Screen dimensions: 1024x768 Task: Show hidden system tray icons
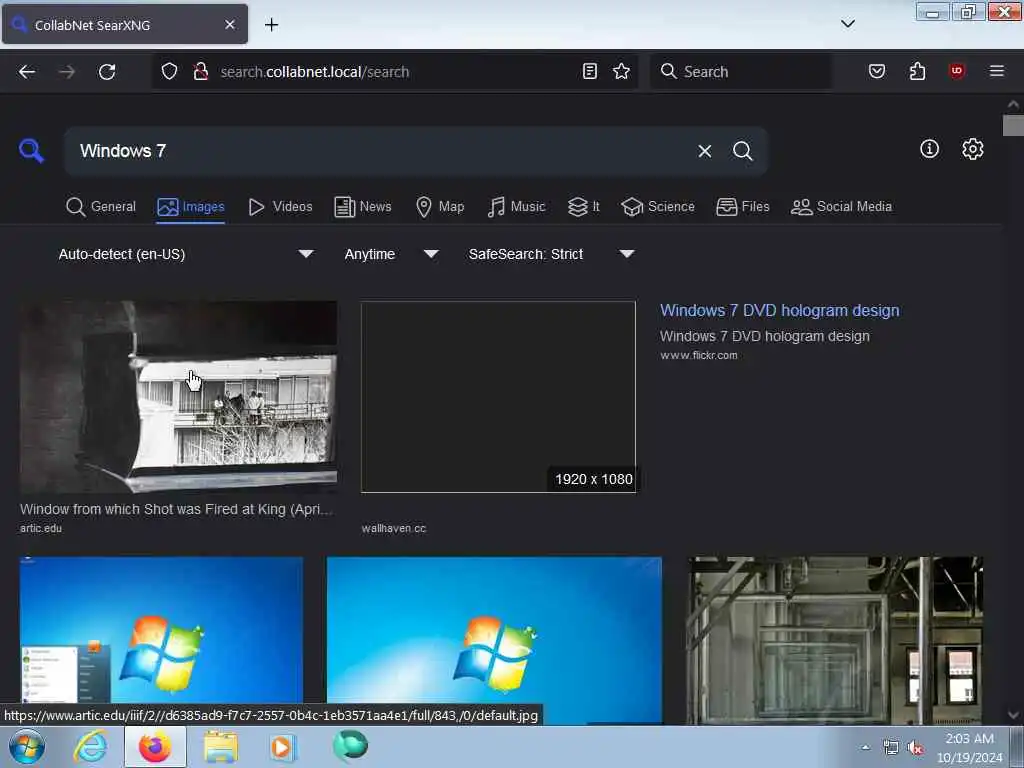pos(865,747)
